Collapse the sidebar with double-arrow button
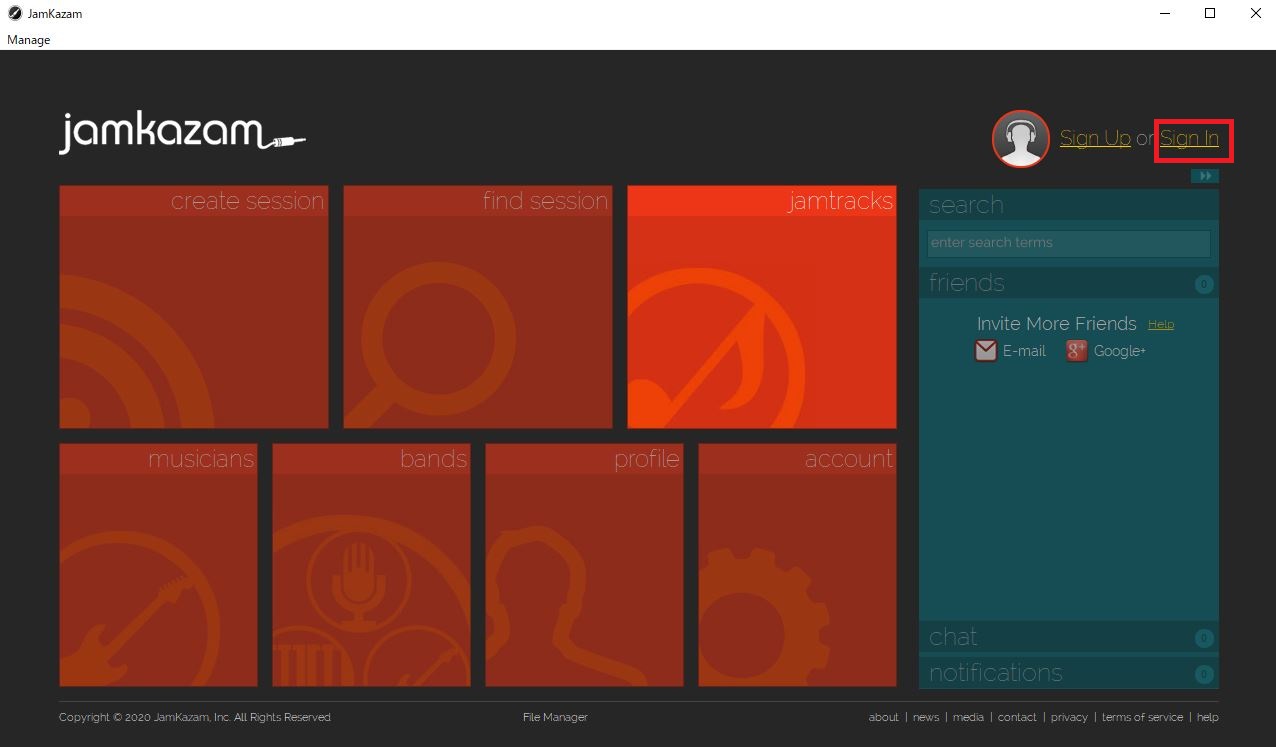Viewport: 1276px width, 747px height. [1204, 176]
